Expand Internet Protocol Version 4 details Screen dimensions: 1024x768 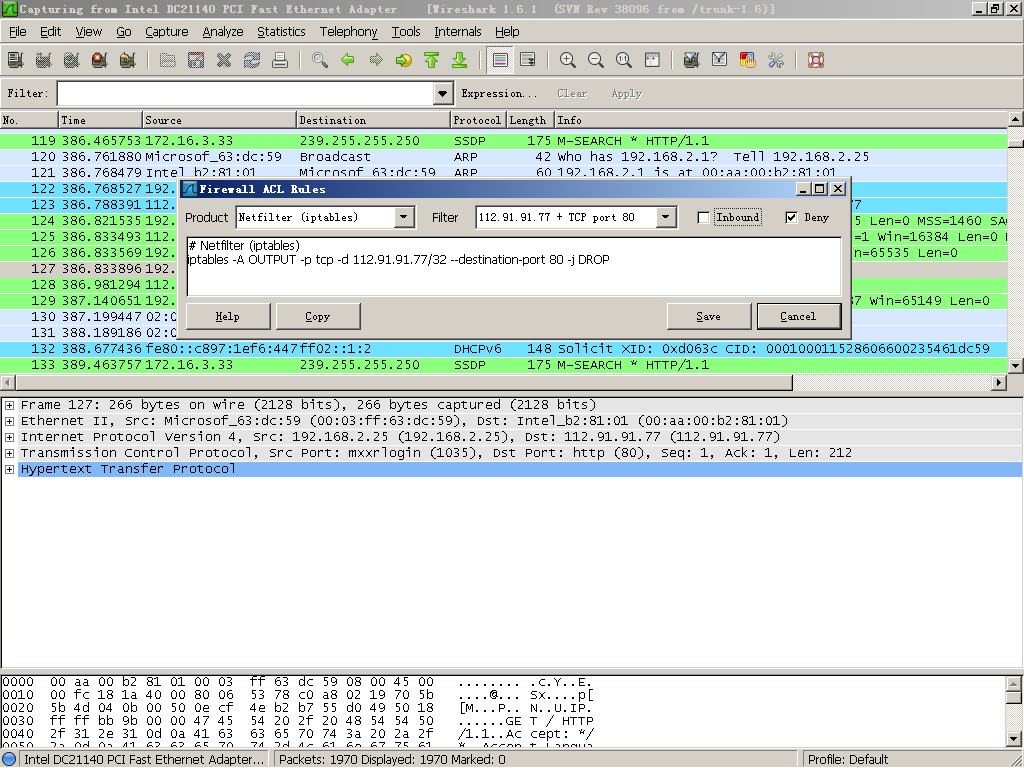pos(9,437)
